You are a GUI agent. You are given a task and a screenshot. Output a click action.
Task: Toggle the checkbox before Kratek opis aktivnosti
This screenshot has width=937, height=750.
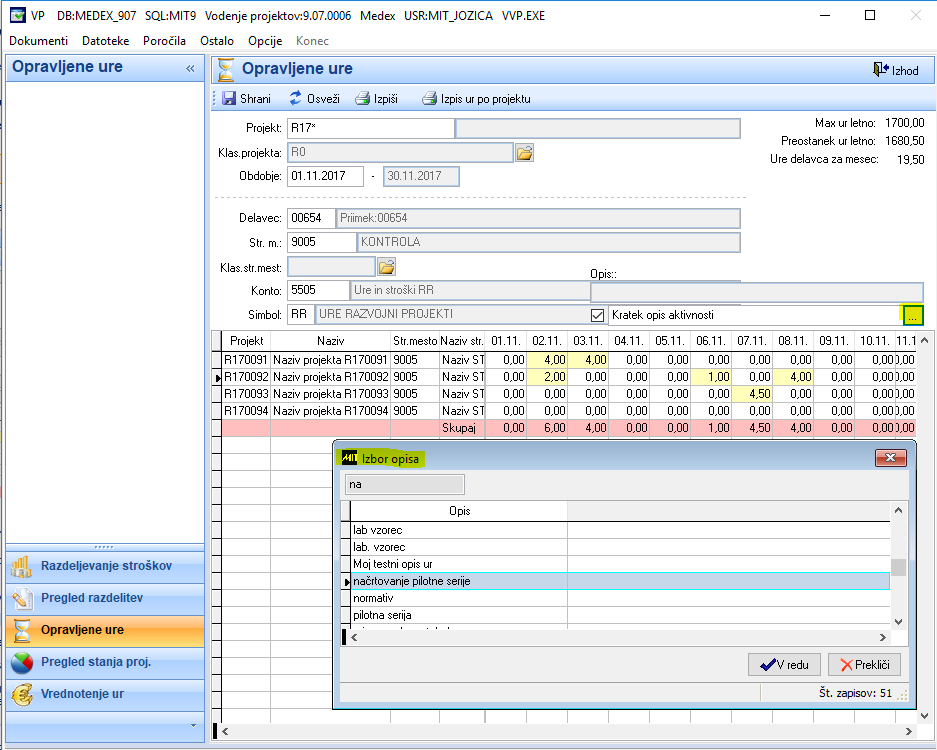pyautogui.click(x=598, y=315)
